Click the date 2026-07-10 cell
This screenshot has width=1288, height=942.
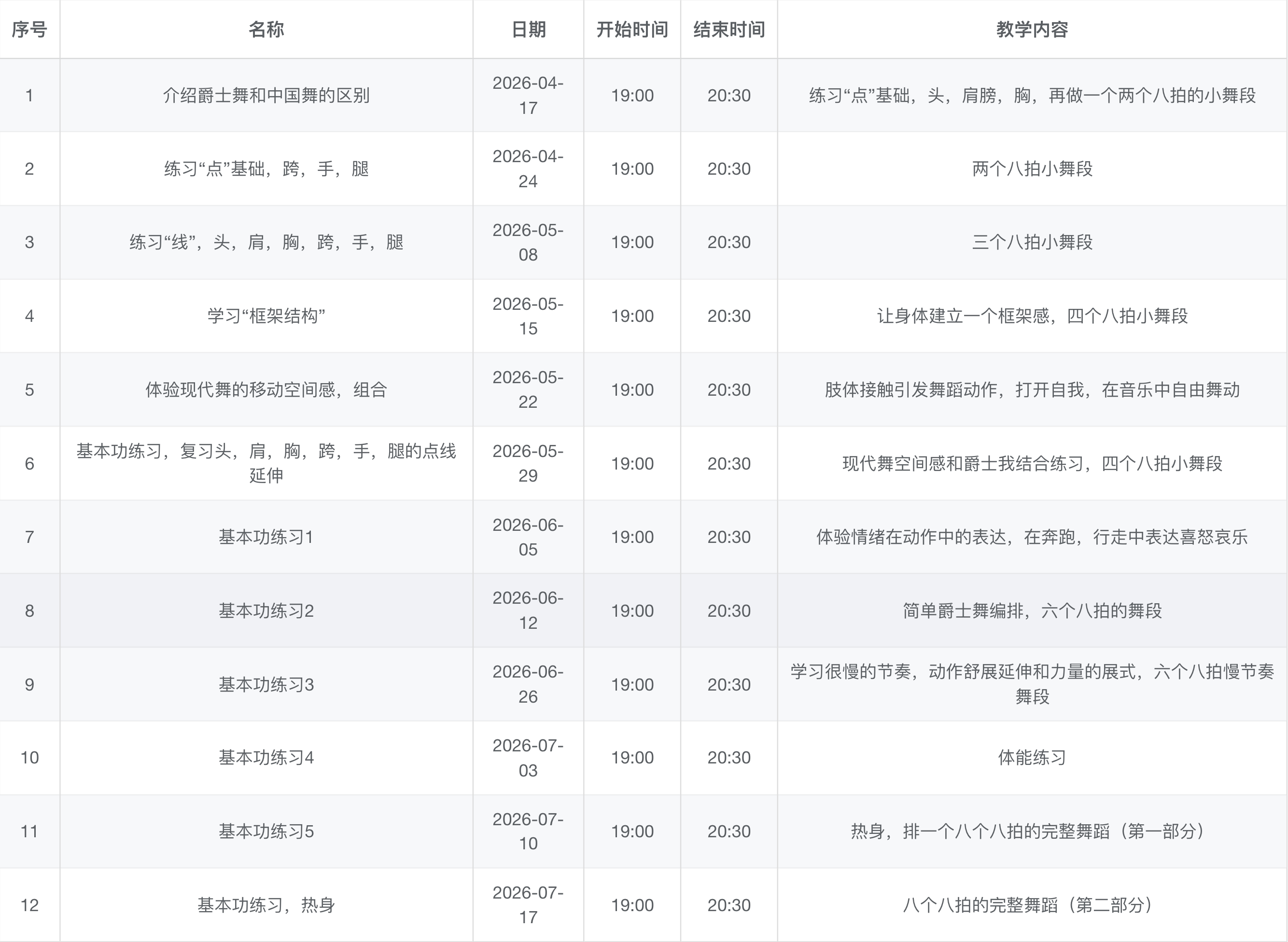[528, 831]
